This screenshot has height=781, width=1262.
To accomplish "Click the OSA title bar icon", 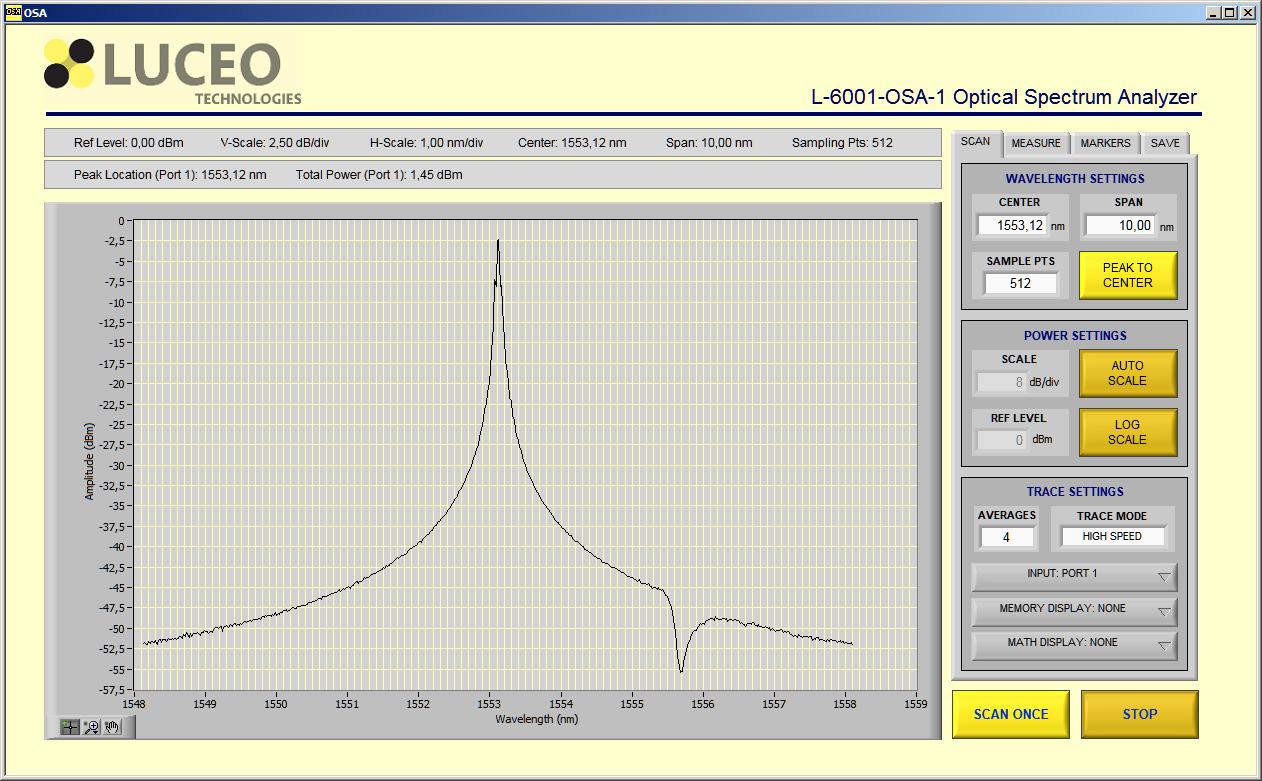I will point(13,12).
